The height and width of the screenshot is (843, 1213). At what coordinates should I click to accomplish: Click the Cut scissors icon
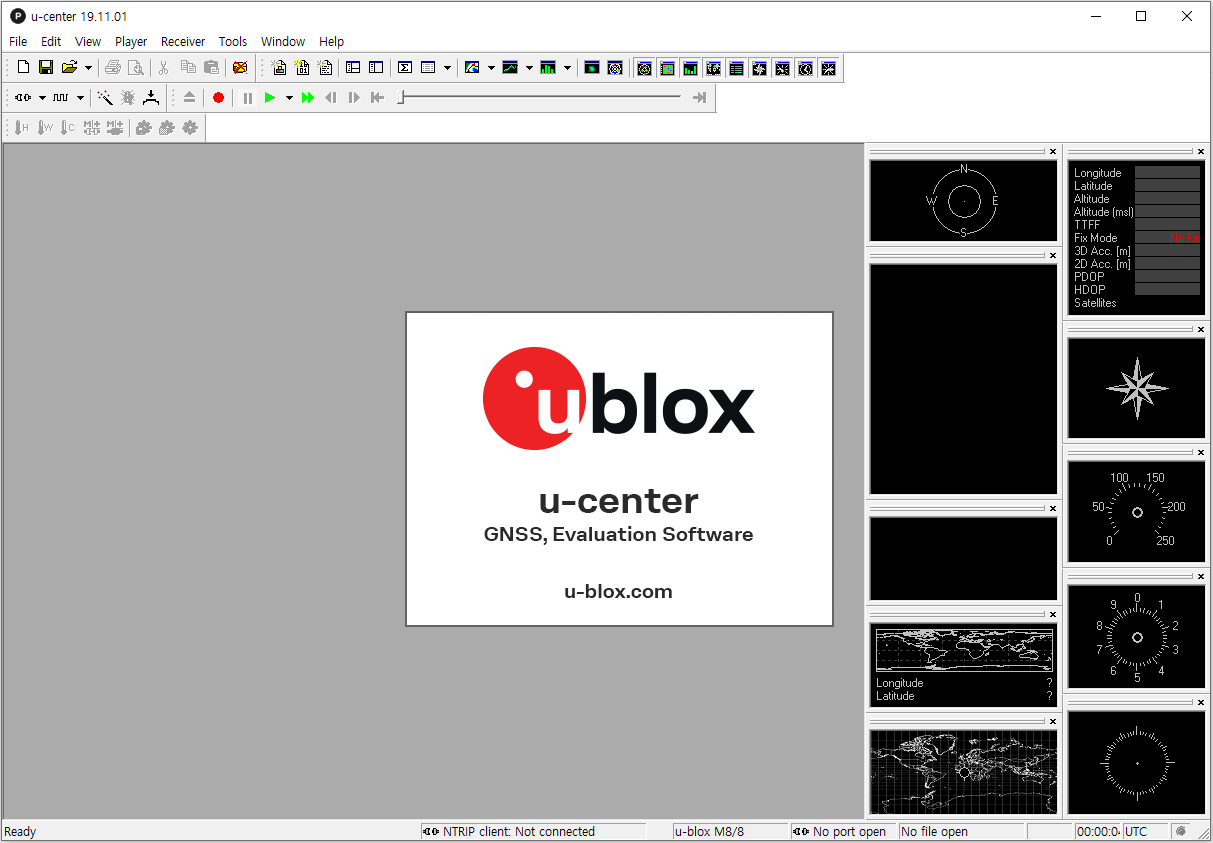click(x=163, y=68)
